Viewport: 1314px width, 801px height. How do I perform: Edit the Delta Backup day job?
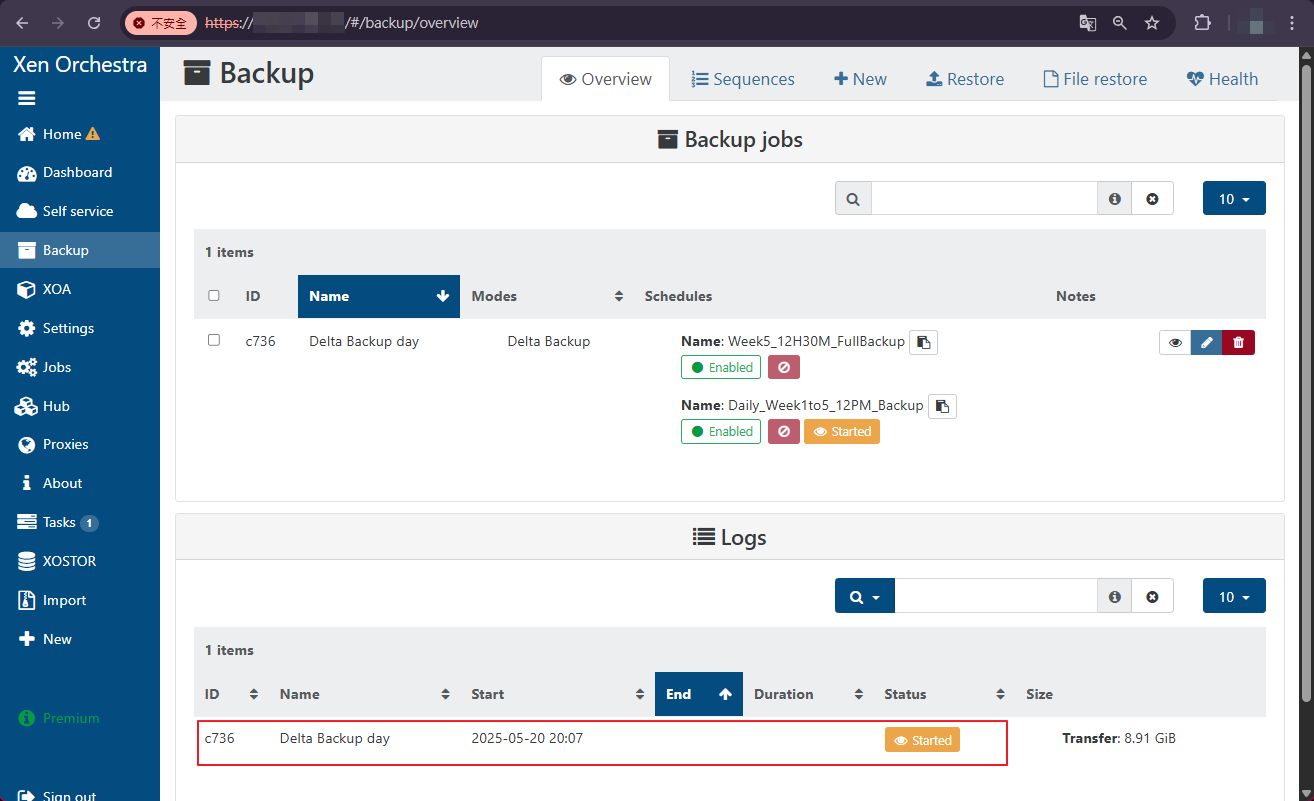[1207, 343]
